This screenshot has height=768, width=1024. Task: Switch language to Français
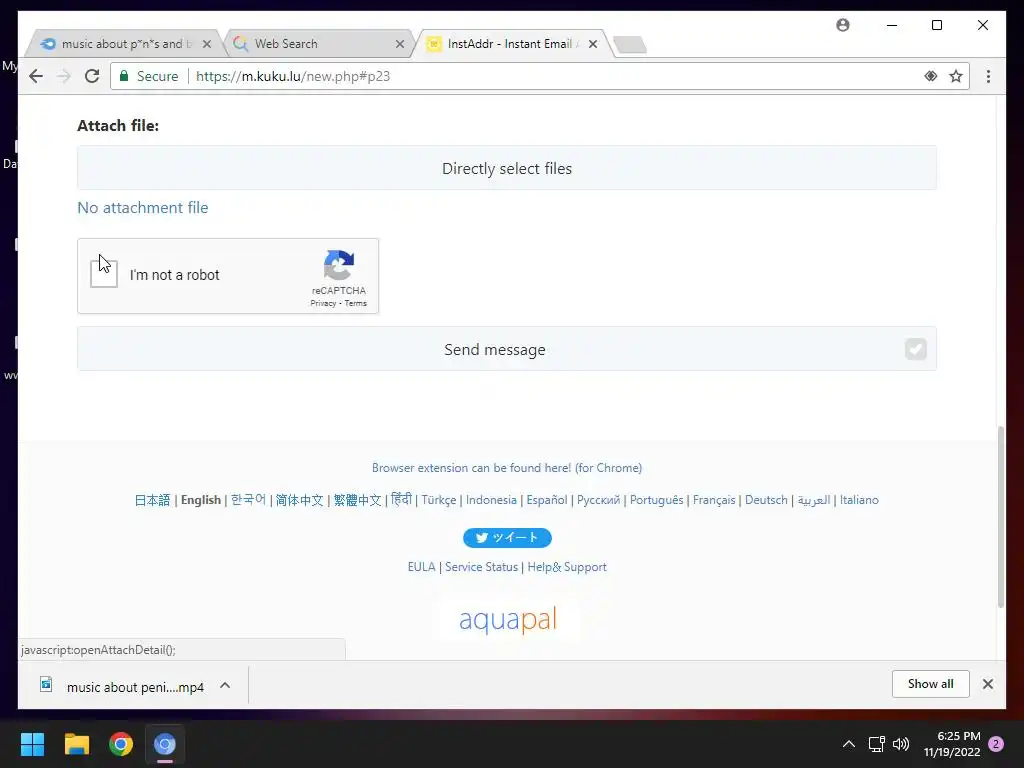714,500
